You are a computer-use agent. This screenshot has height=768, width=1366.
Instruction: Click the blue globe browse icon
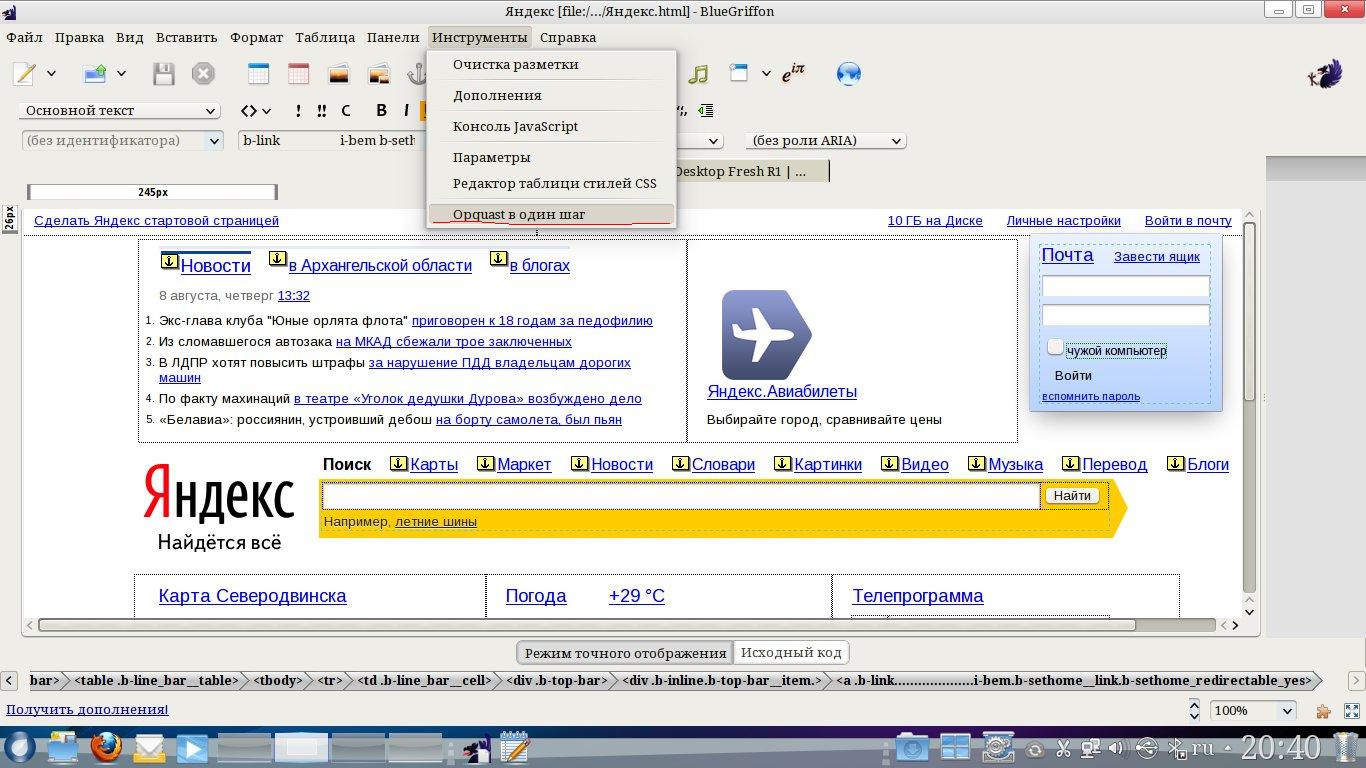[x=849, y=73]
